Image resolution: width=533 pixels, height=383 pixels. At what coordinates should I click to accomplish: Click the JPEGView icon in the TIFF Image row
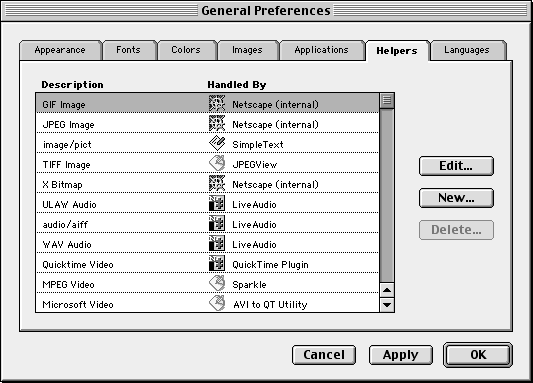coord(217,163)
